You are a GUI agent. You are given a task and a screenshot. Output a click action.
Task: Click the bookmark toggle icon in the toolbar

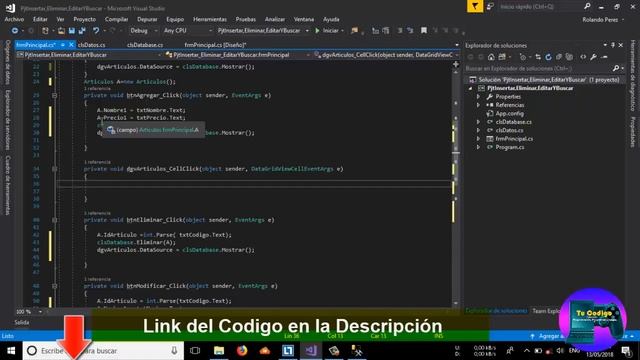click(424, 31)
